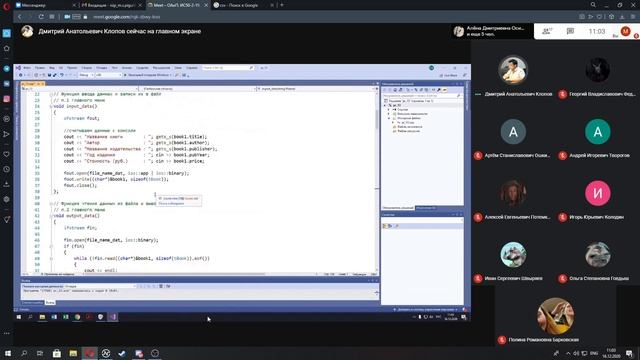The height and width of the screenshot is (360, 640).
Task: Close the Поиск в Google tab
Action: tap(272, 5)
